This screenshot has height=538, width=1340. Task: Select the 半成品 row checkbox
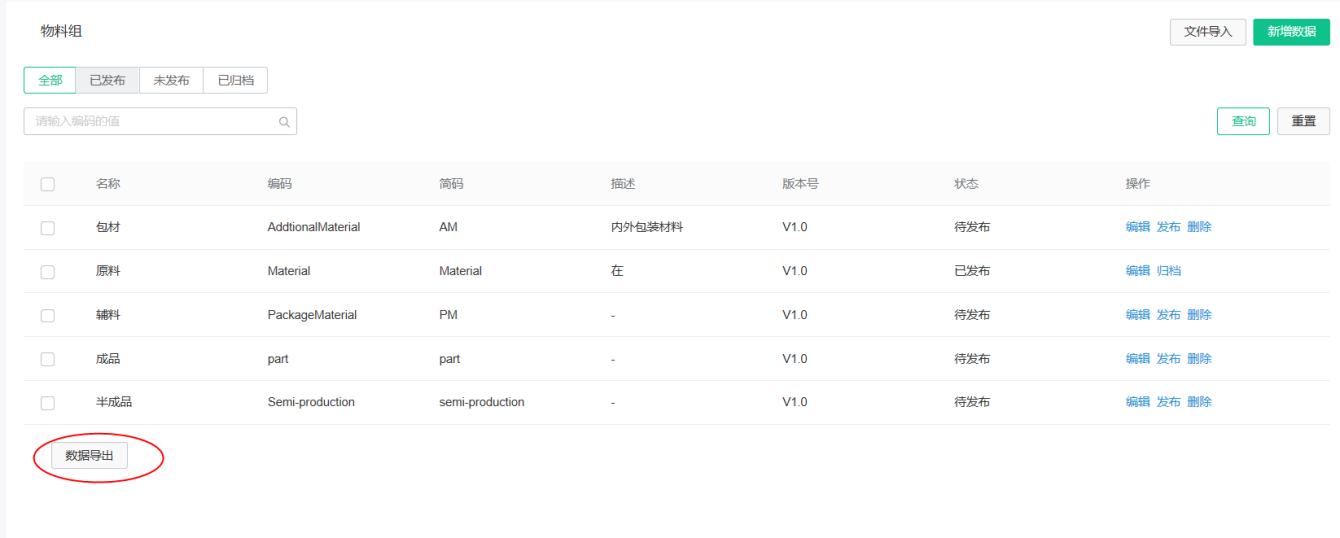47,403
